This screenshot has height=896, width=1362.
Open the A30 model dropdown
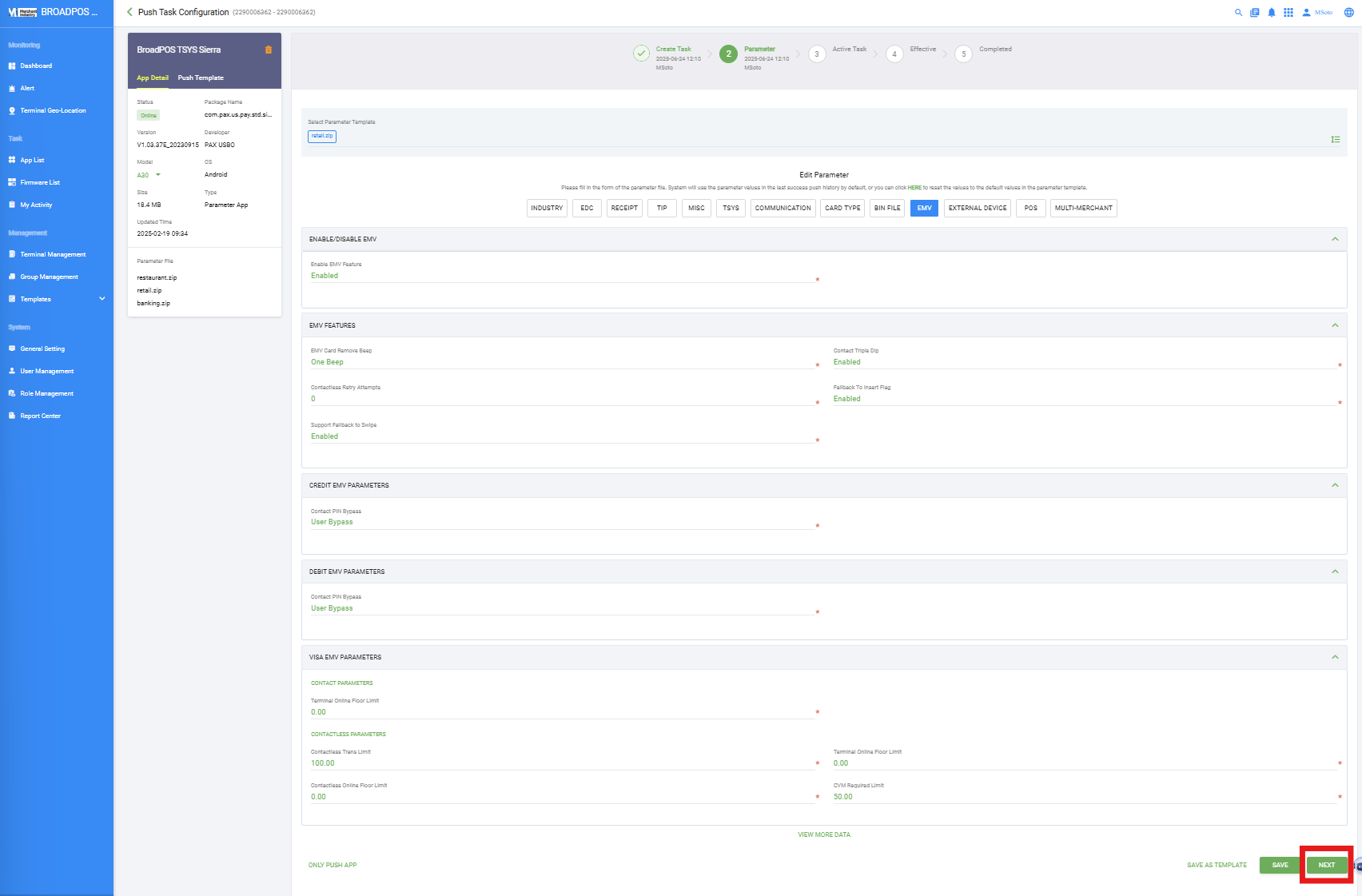tap(149, 175)
